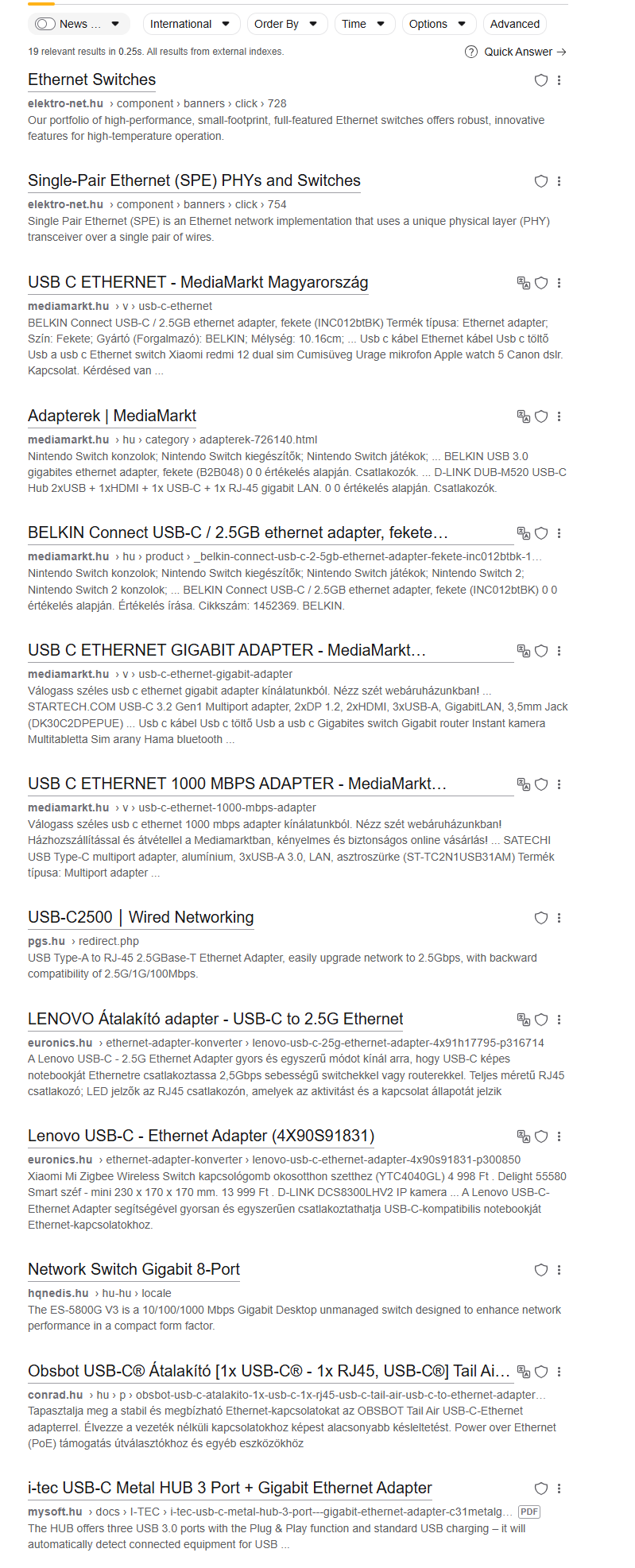Open more options for Network Switch Gigabit 8-Port
The width and height of the screenshot is (635, 1568).
pyautogui.click(x=559, y=1270)
